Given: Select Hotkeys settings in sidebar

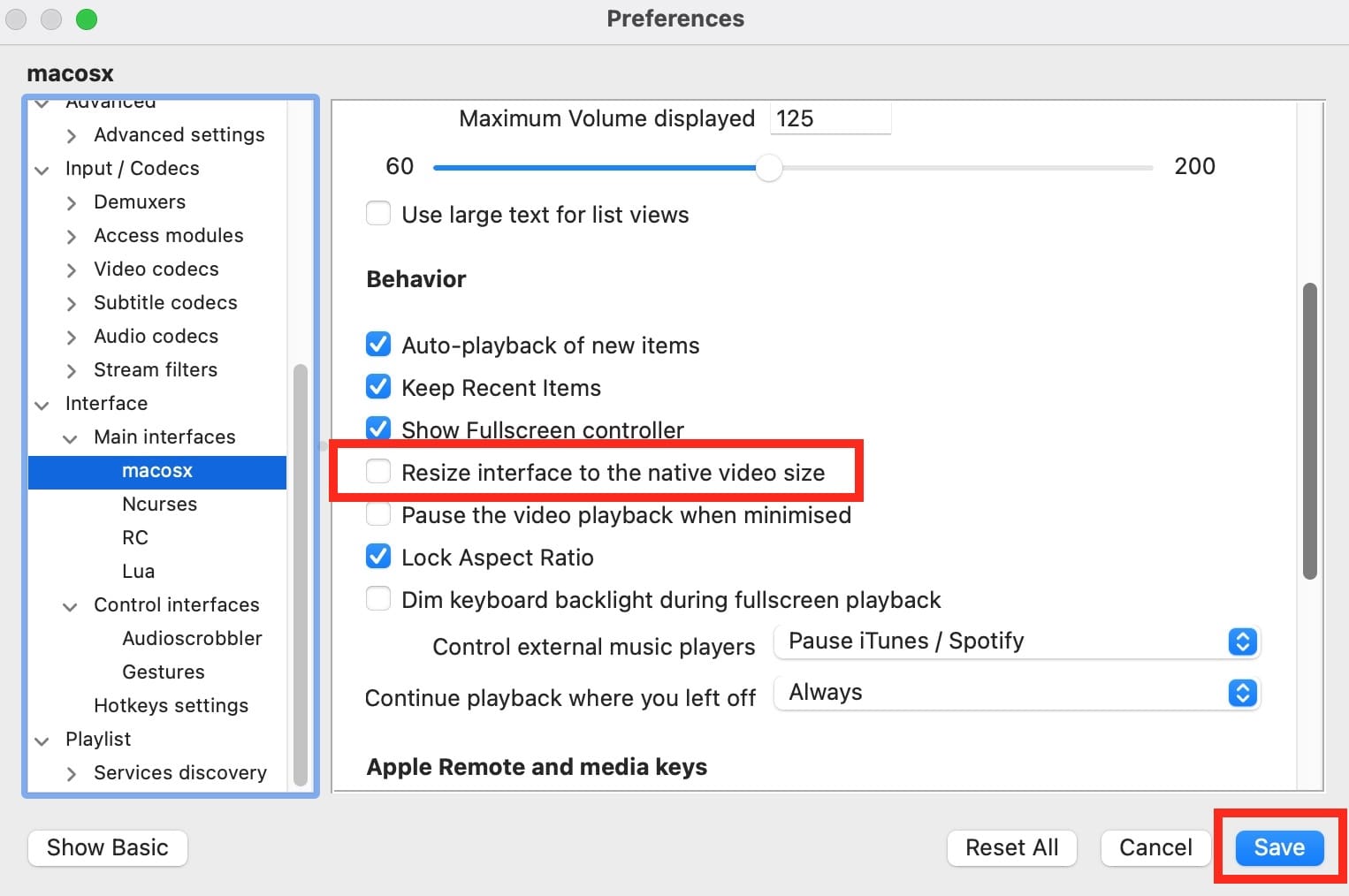Looking at the screenshot, I should 171,705.
